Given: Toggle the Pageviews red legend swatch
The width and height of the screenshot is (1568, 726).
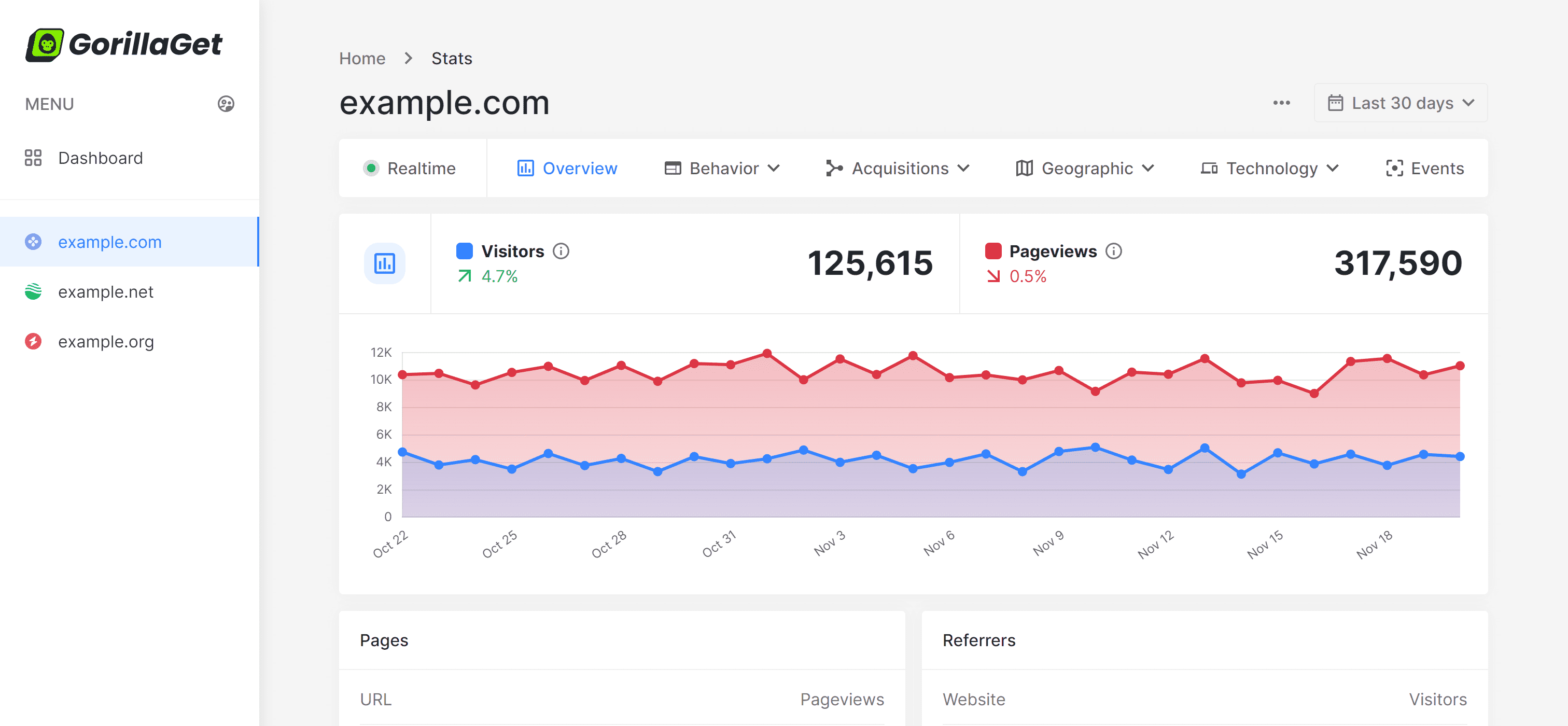Looking at the screenshot, I should pyautogui.click(x=993, y=250).
